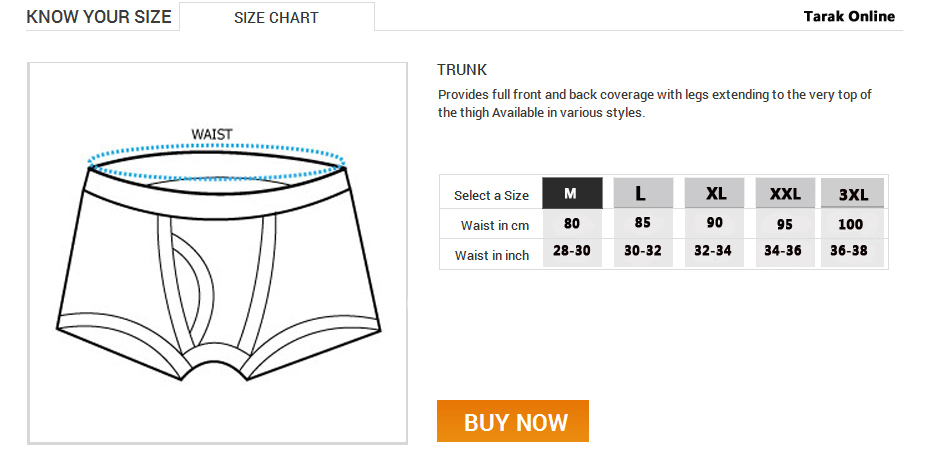The width and height of the screenshot is (931, 471).
Task: Click the 28-30 inch waist cell
Action: point(572,252)
